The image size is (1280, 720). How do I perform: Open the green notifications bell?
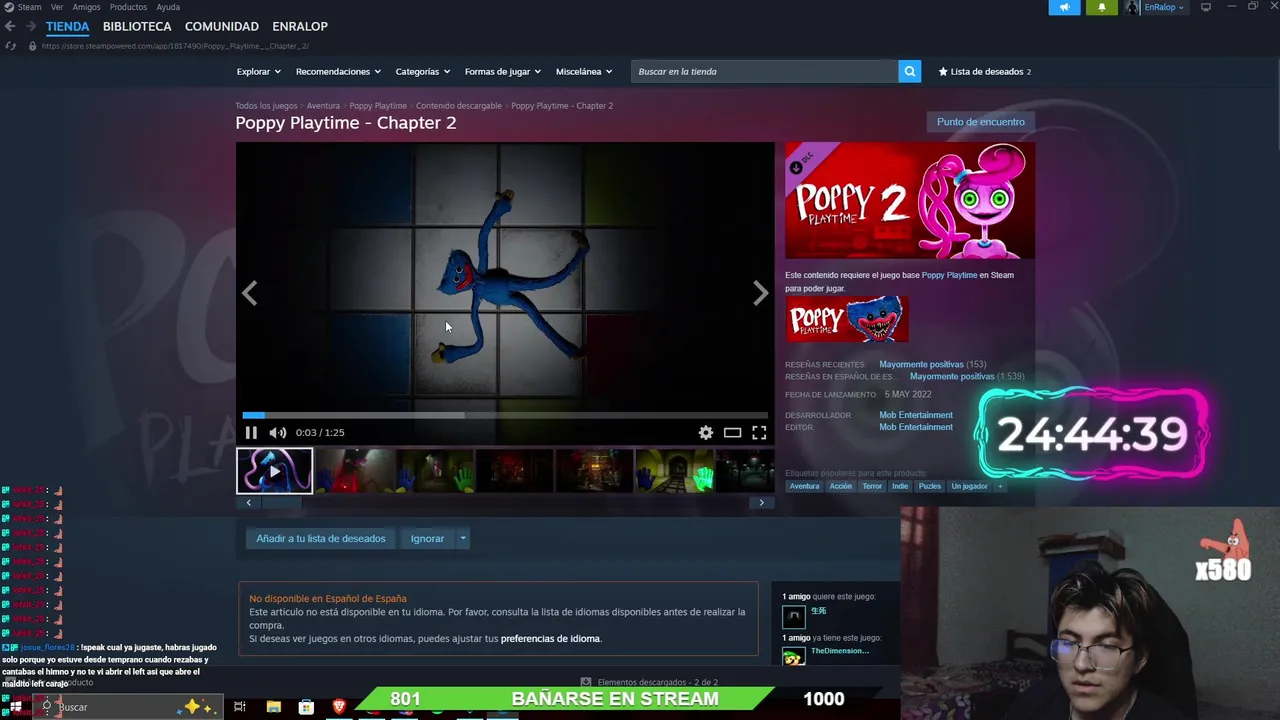1102,7
